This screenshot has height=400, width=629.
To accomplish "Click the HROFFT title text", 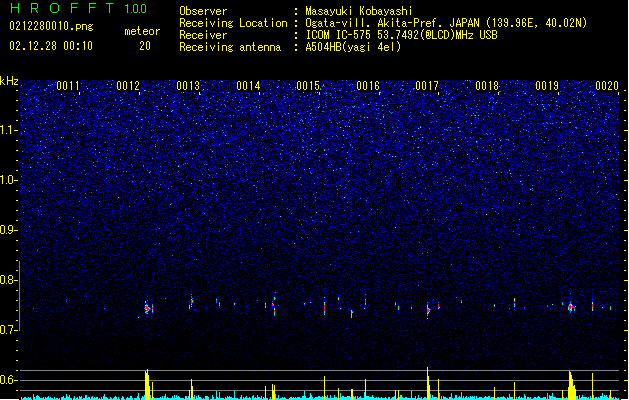I will (63, 8).
